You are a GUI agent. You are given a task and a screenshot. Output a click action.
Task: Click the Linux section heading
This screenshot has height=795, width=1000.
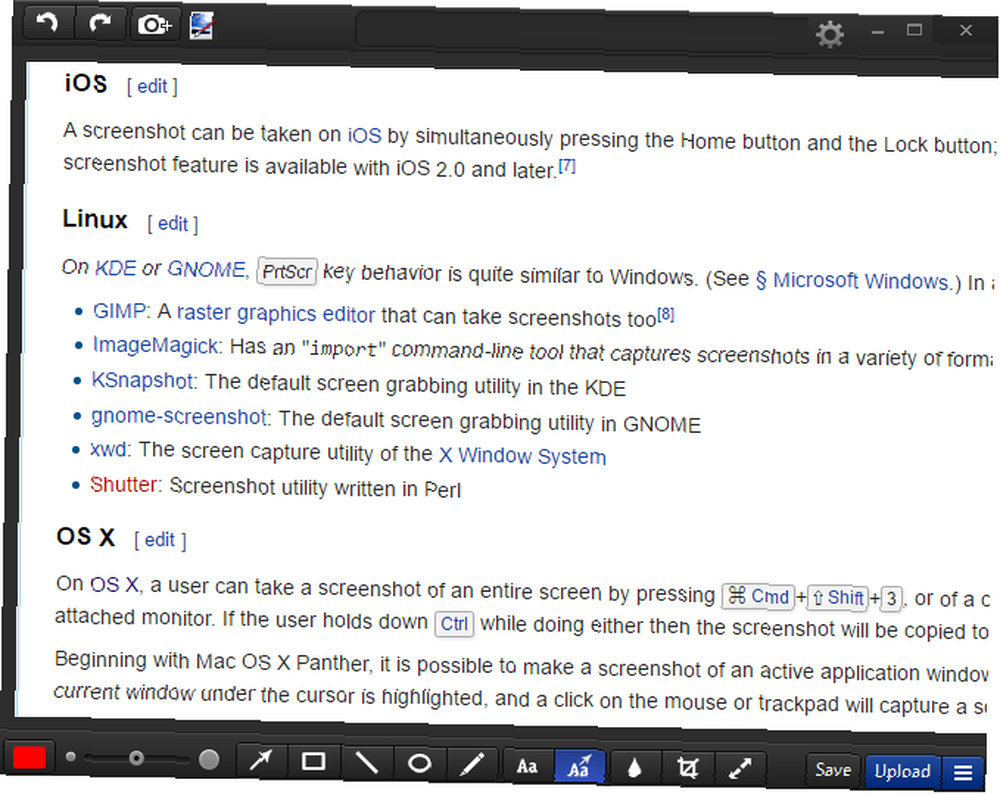pos(95,219)
